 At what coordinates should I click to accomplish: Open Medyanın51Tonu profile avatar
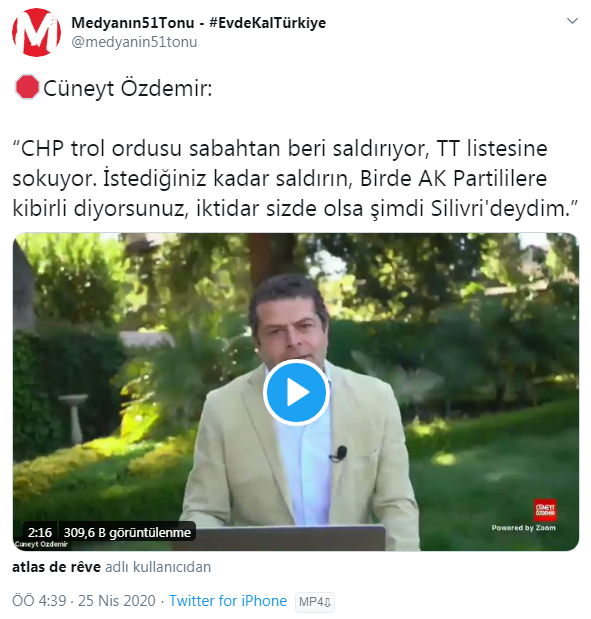point(36,32)
